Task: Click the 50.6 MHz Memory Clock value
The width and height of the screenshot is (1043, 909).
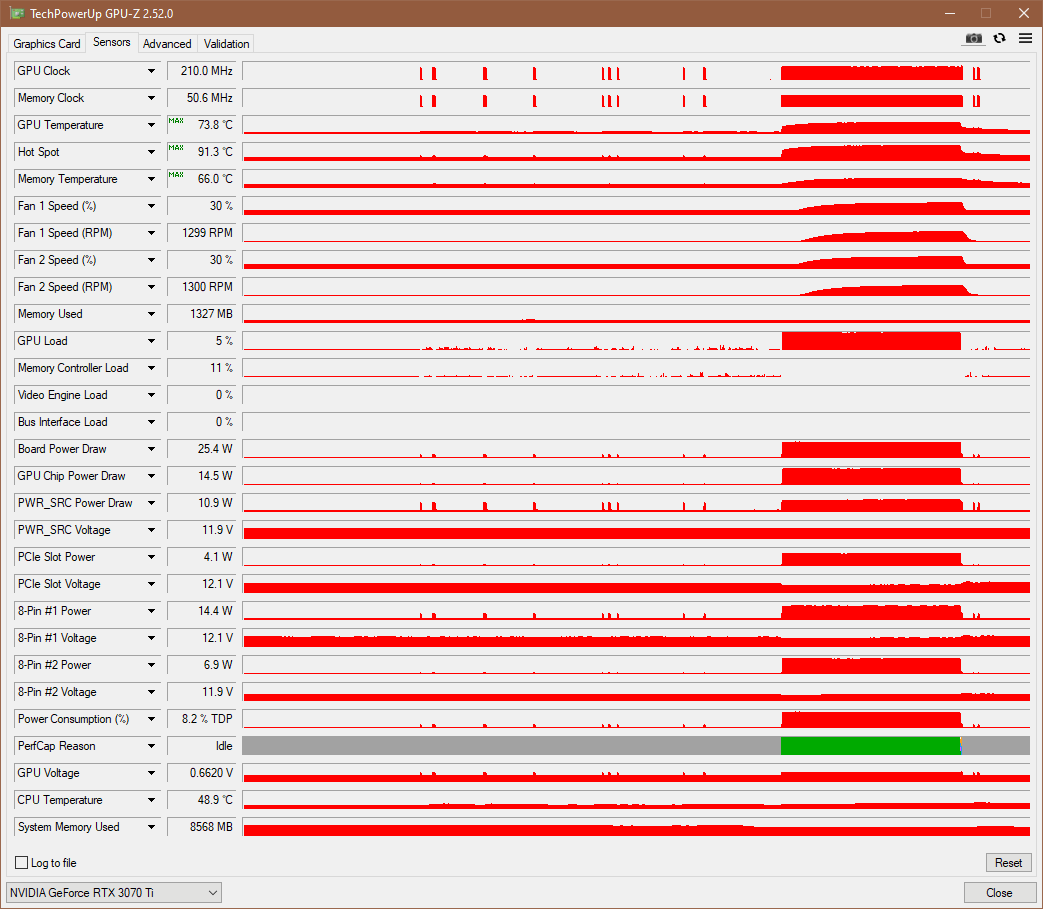Action: [x=202, y=98]
